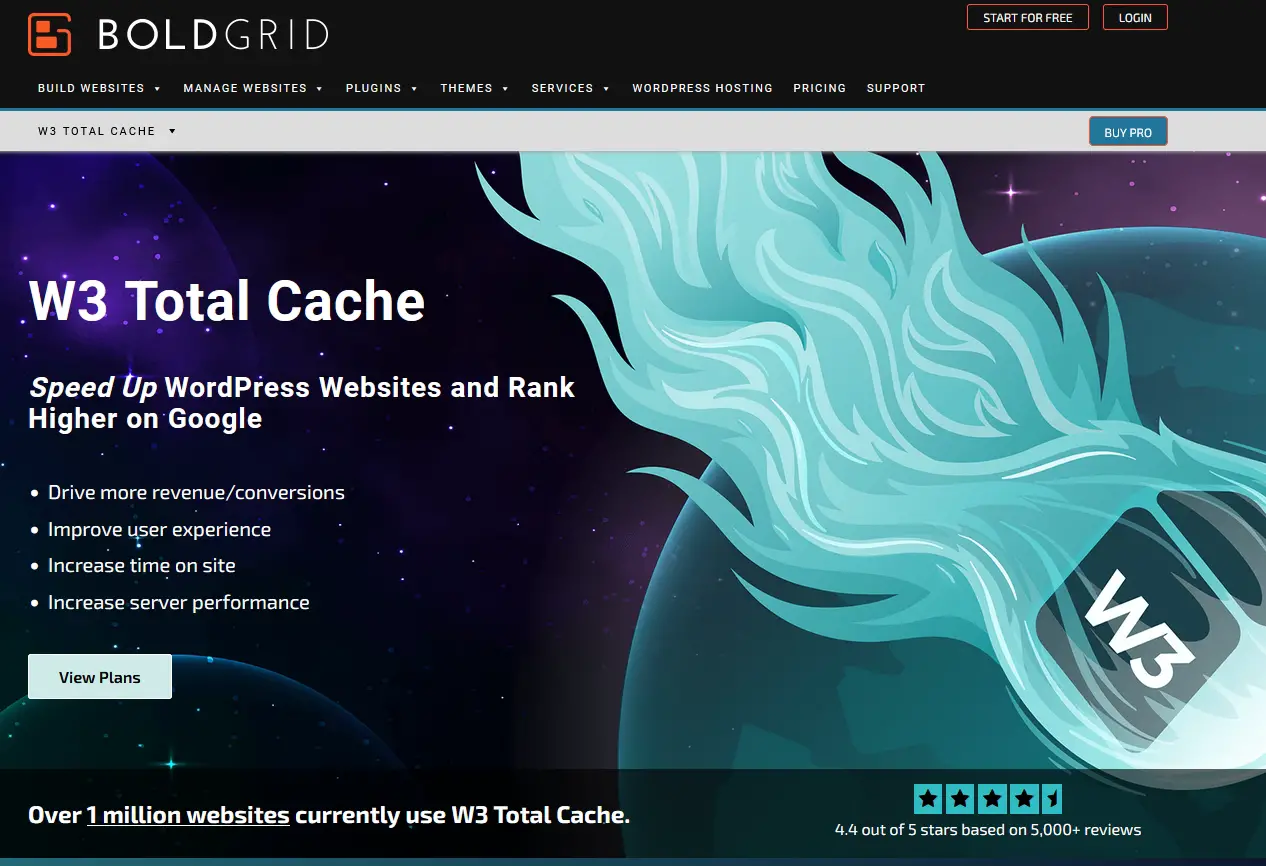
Task: Click the Login button
Action: (1135, 18)
